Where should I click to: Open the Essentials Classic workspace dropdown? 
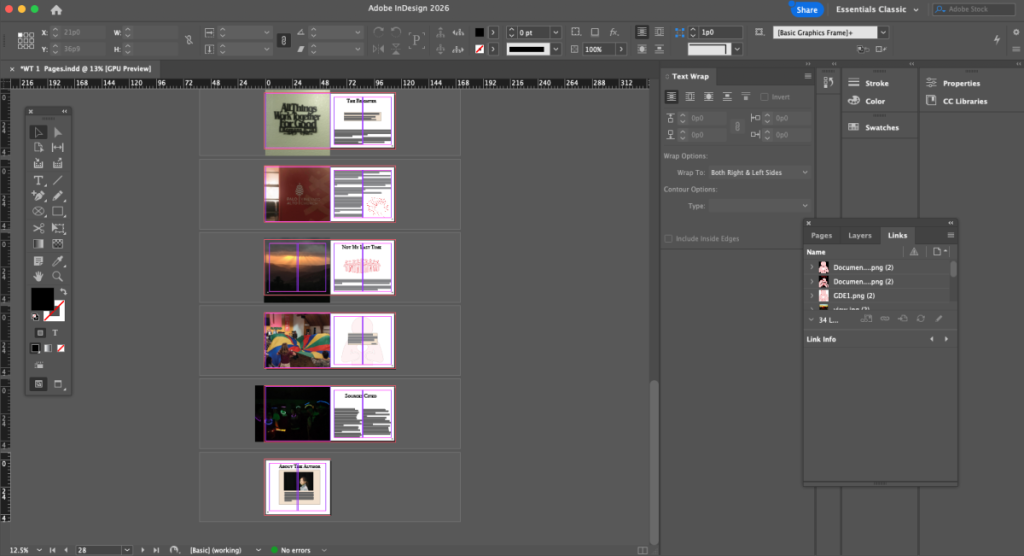[x=877, y=9]
